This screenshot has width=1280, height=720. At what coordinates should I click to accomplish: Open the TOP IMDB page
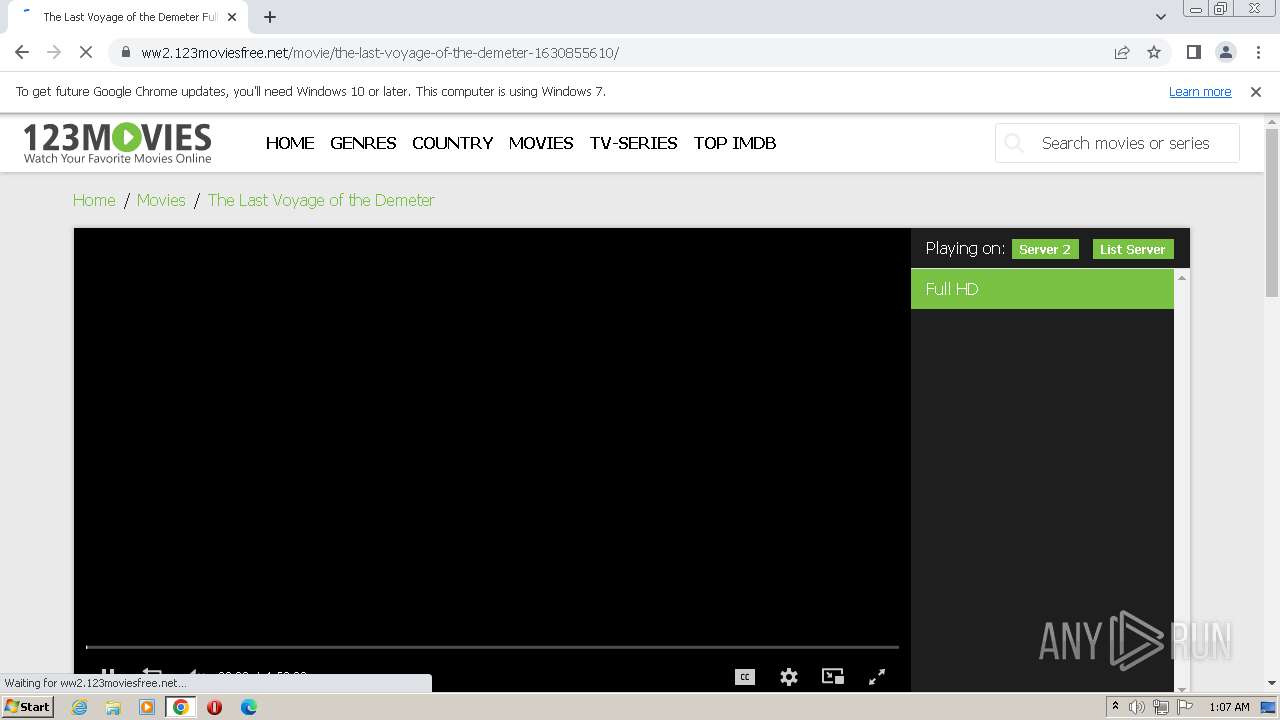tap(735, 143)
